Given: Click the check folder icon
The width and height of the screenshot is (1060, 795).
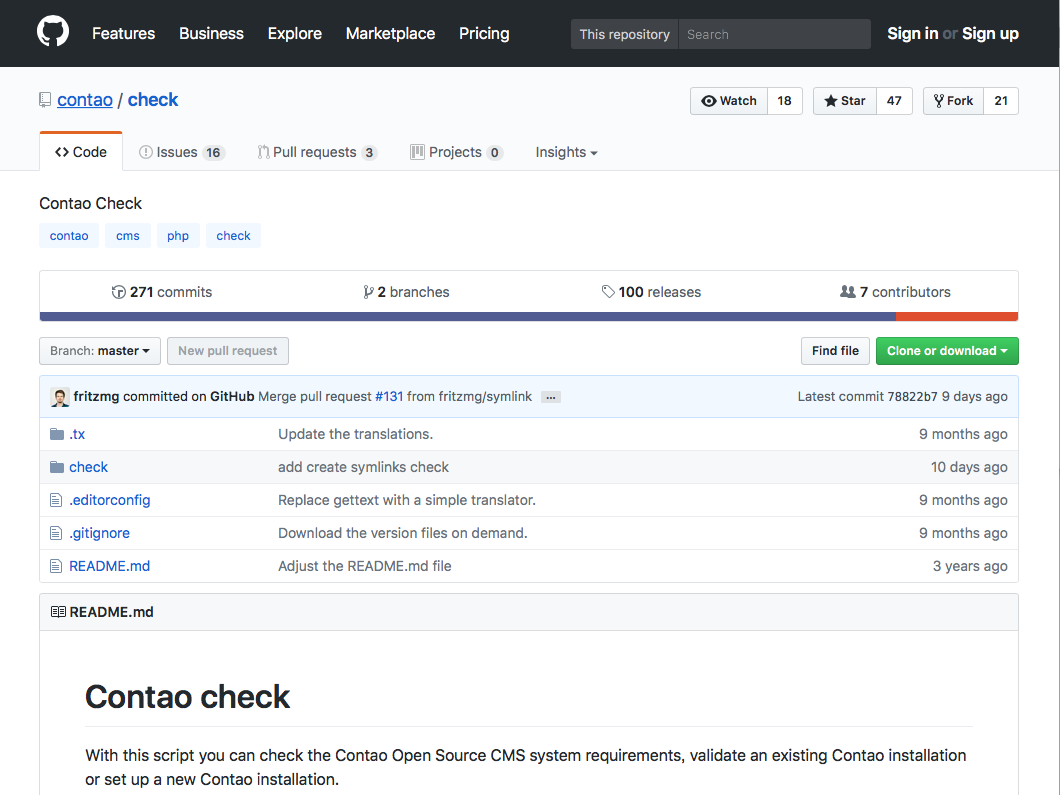Looking at the screenshot, I should coord(57,467).
